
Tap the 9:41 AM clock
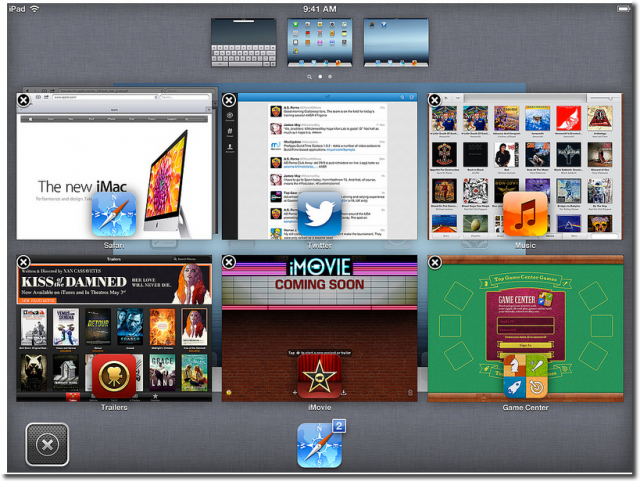[x=320, y=9]
